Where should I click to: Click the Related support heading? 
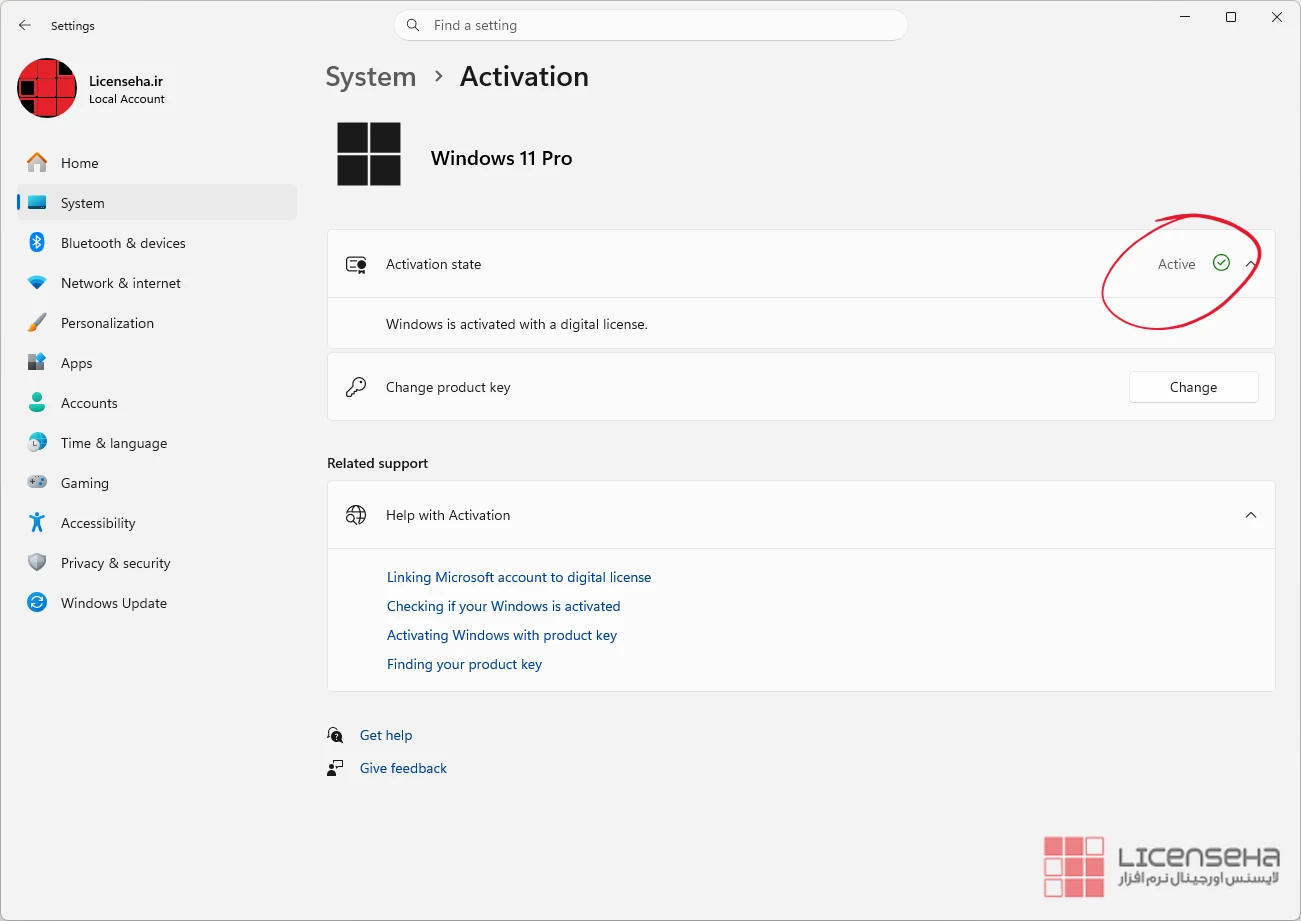pos(377,463)
